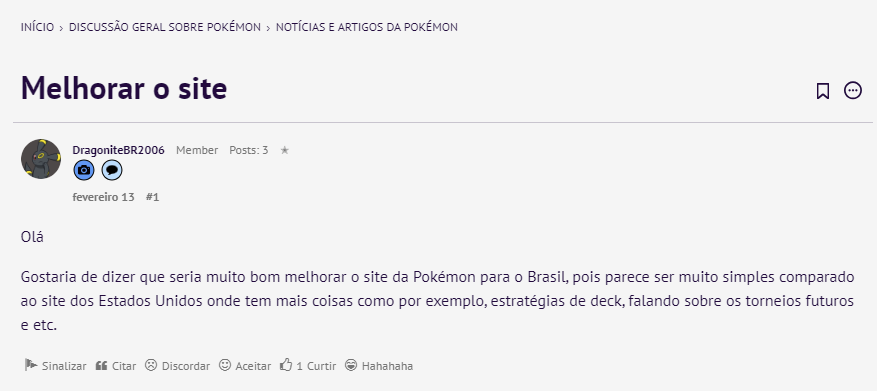Click the quotation marks icon by Citar
Viewport: 877px width, 391px height.
pos(101,366)
